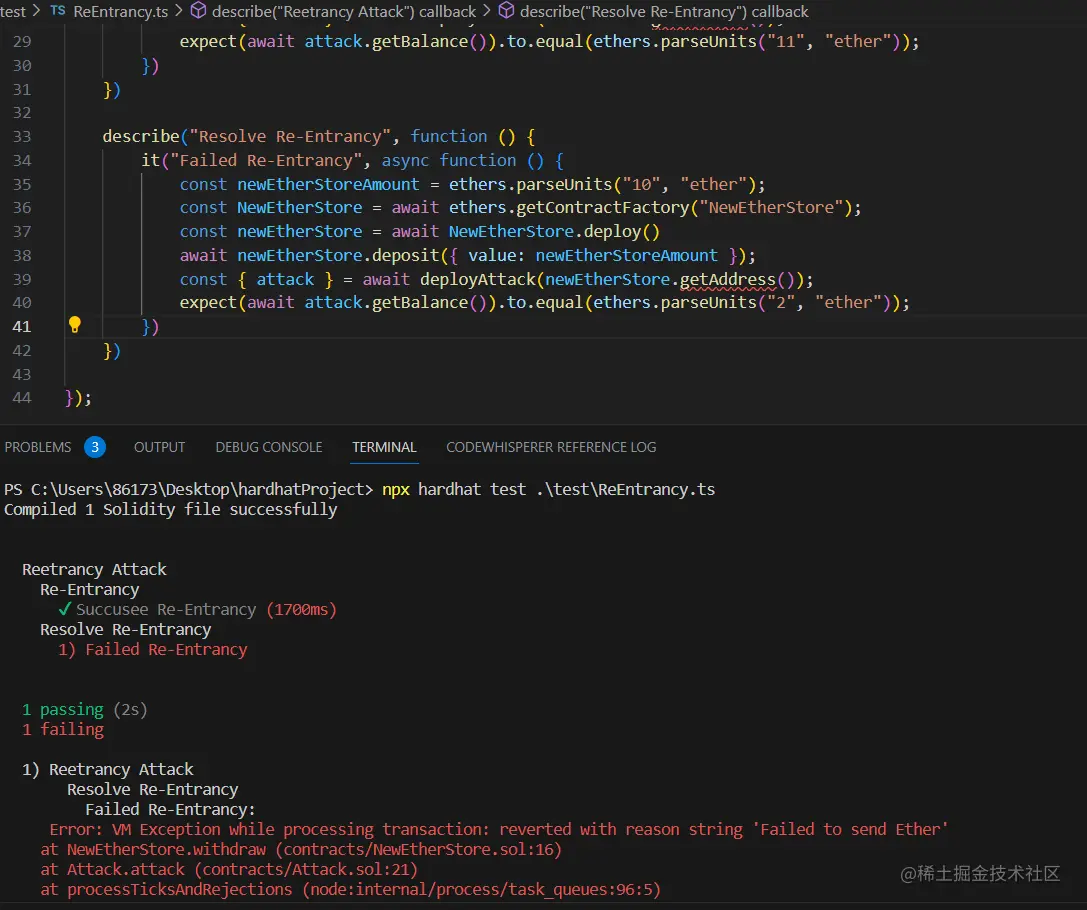Click the deposit call on line 38

[x=405, y=256]
